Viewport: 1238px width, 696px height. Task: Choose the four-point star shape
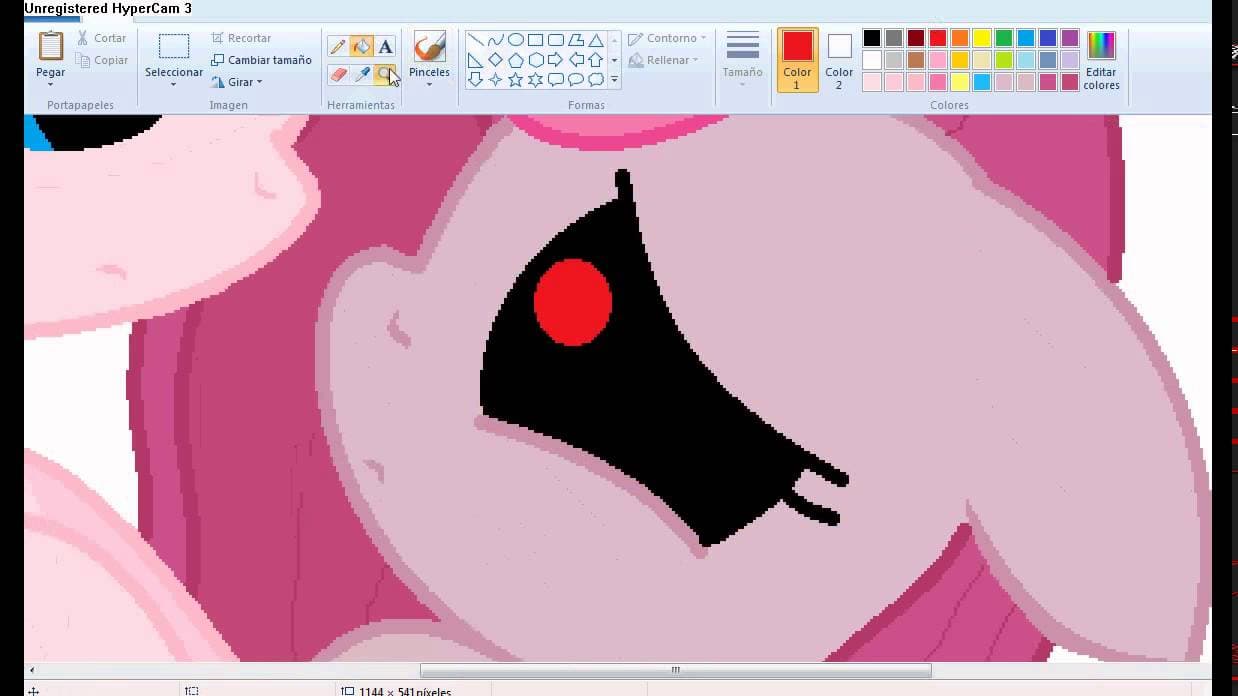click(496, 79)
